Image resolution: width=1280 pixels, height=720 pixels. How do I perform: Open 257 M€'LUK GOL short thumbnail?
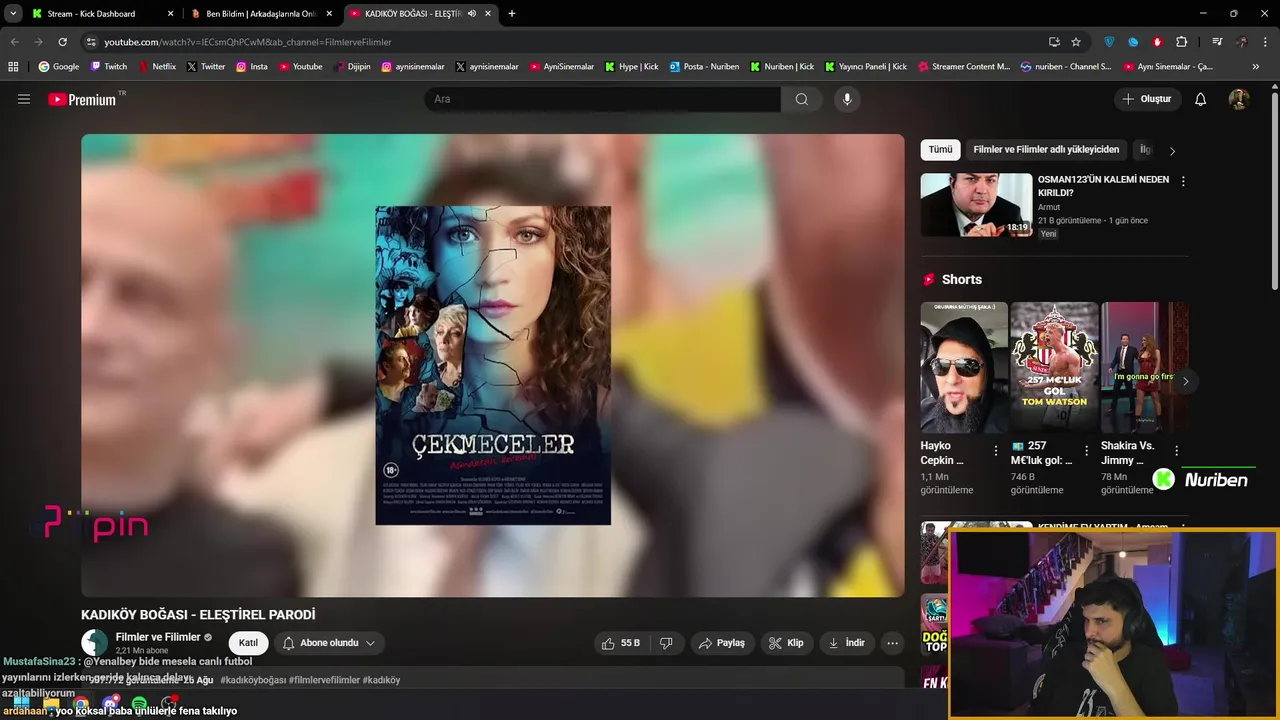click(1054, 367)
